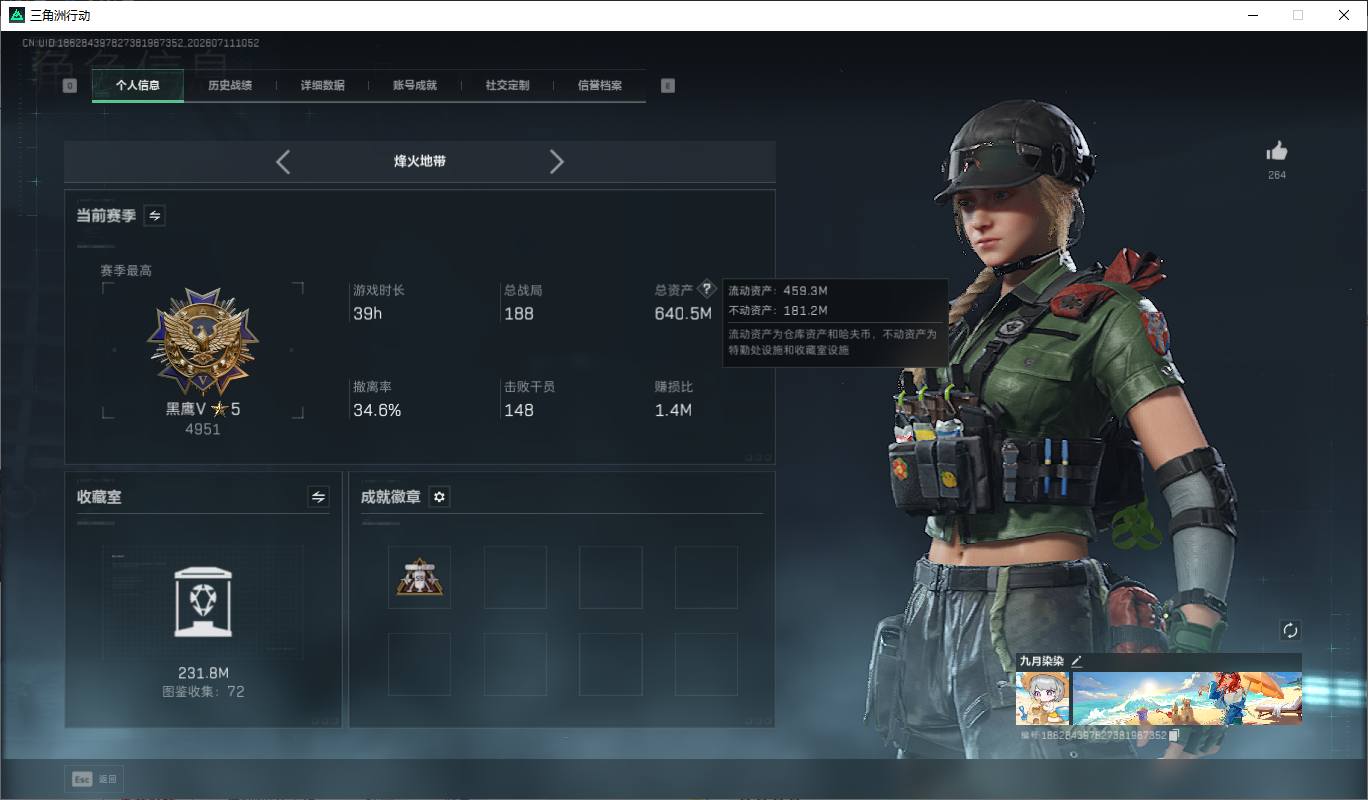Image resolution: width=1368 pixels, height=800 pixels.
Task: Click the beach banner card image
Action: [x=1187, y=698]
